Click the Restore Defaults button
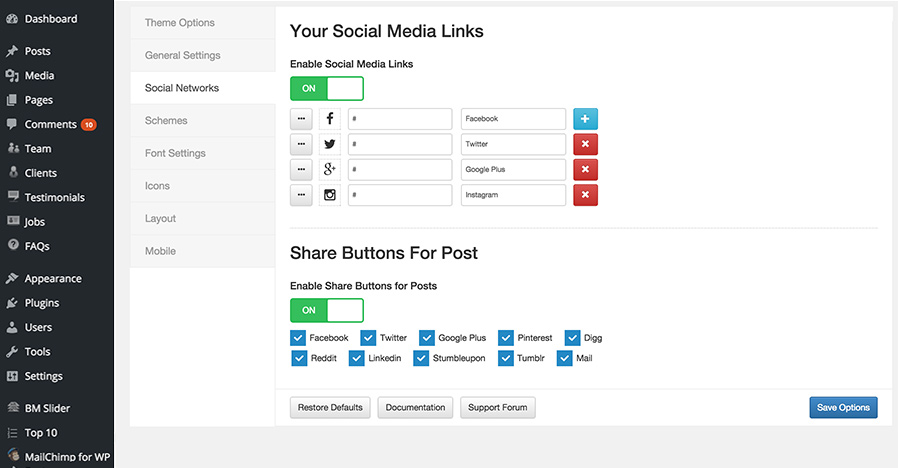Screen dimensions: 898x468 pos(330,408)
